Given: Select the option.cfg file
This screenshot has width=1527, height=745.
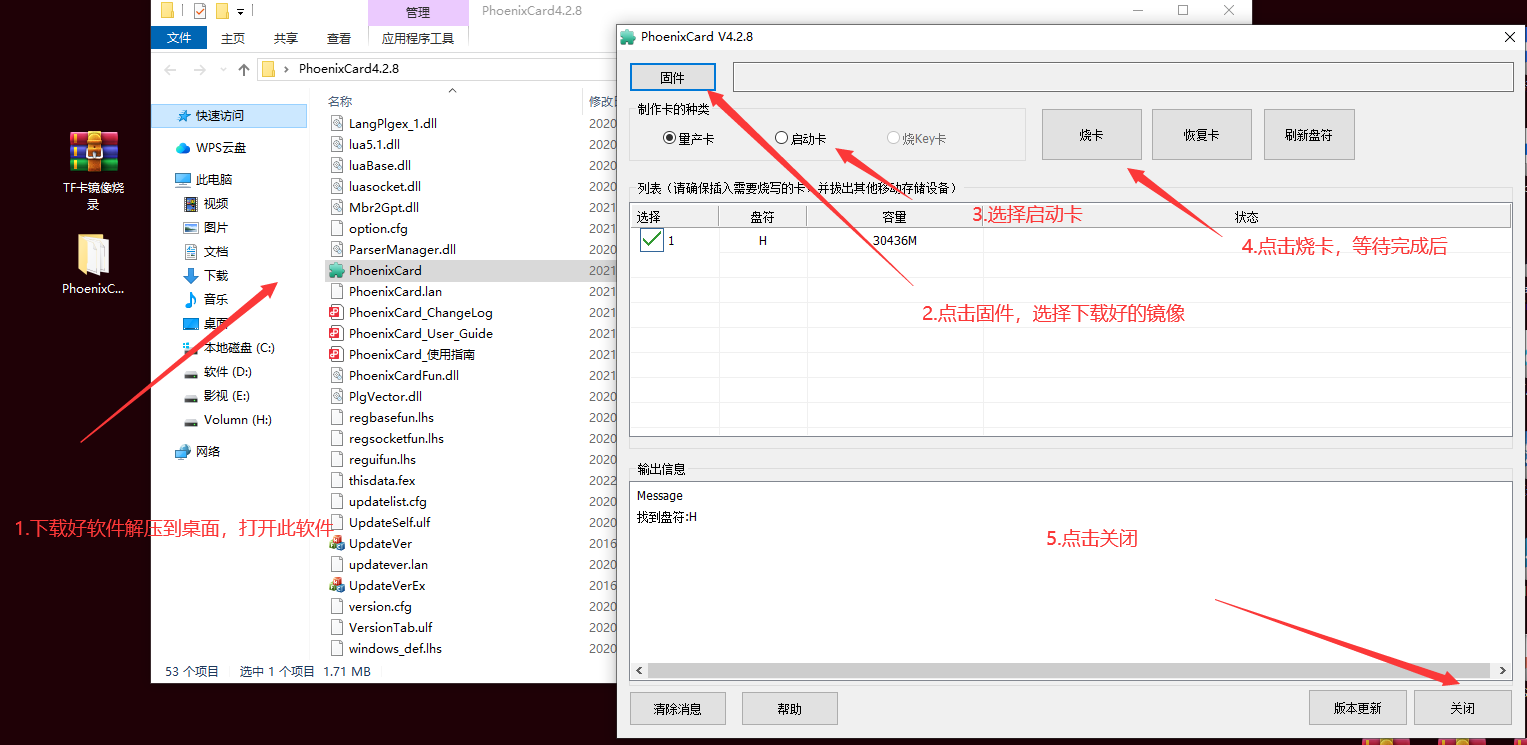Looking at the screenshot, I should 378,229.
